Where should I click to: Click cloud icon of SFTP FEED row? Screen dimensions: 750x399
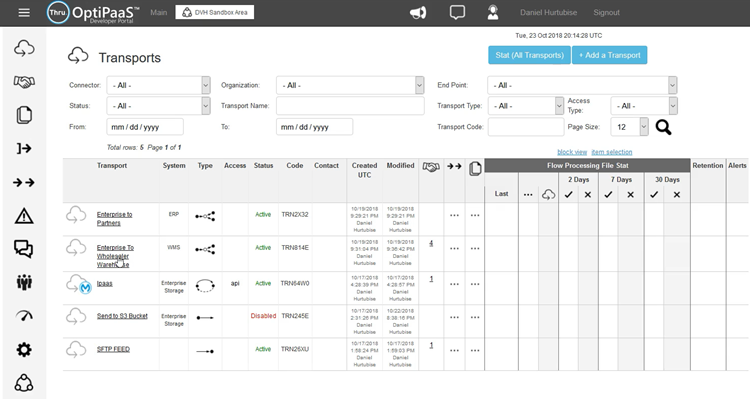click(x=76, y=349)
